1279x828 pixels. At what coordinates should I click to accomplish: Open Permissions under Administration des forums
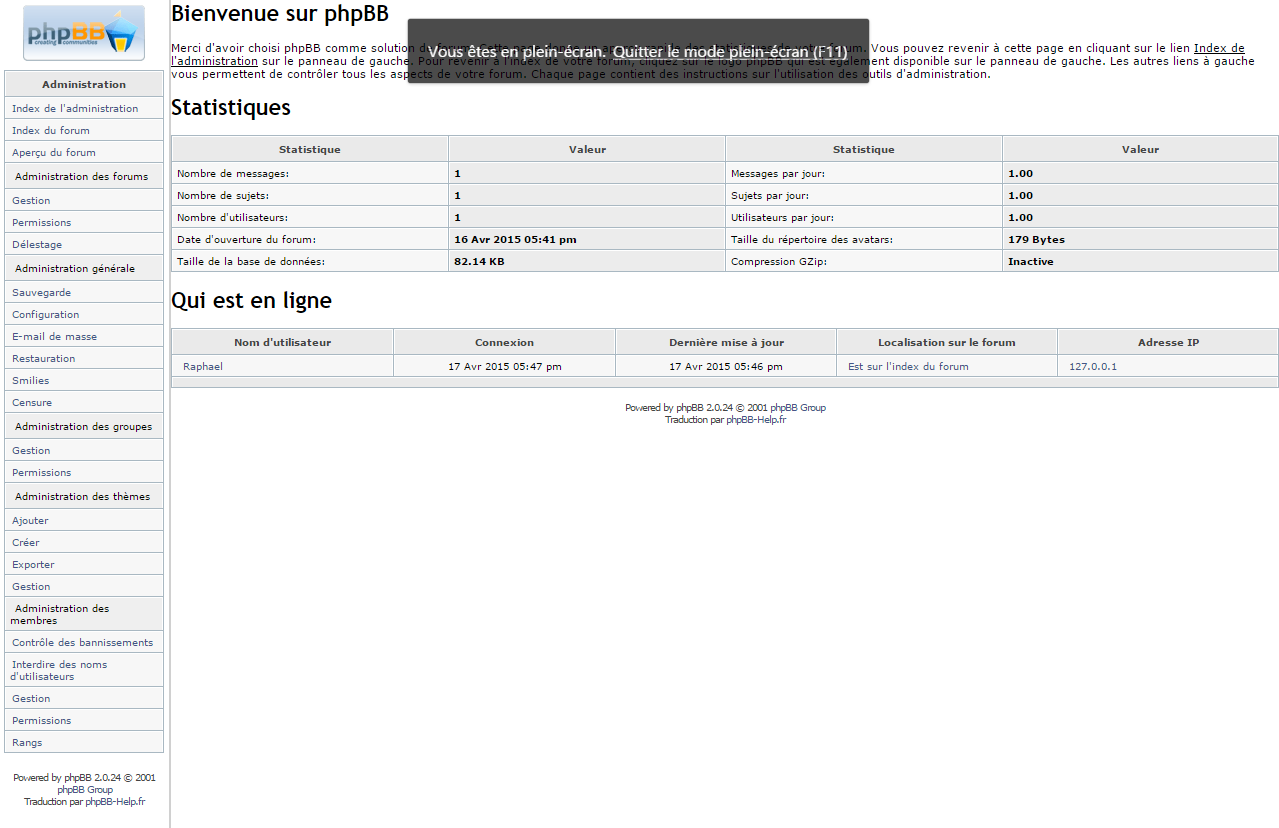[40, 222]
